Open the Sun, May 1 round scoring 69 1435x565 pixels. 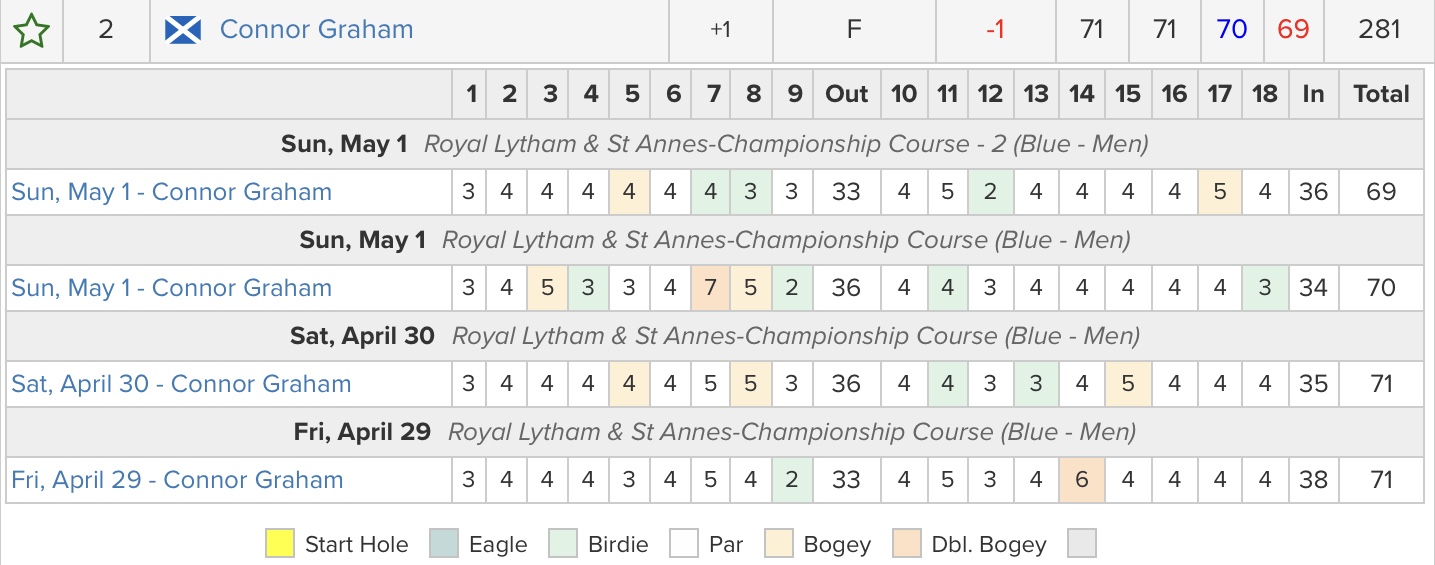[x=171, y=192]
